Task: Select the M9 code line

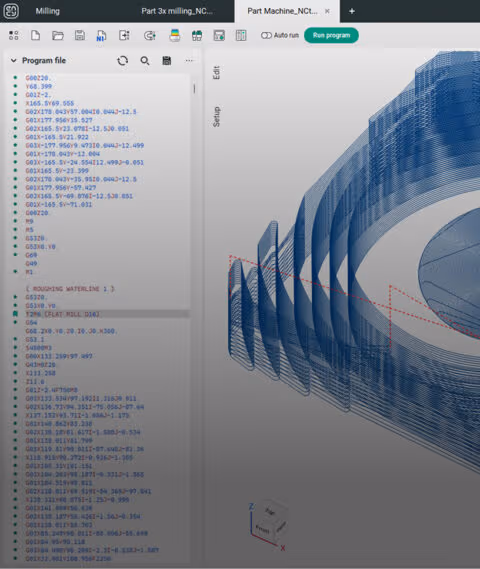Action: [x=29, y=221]
